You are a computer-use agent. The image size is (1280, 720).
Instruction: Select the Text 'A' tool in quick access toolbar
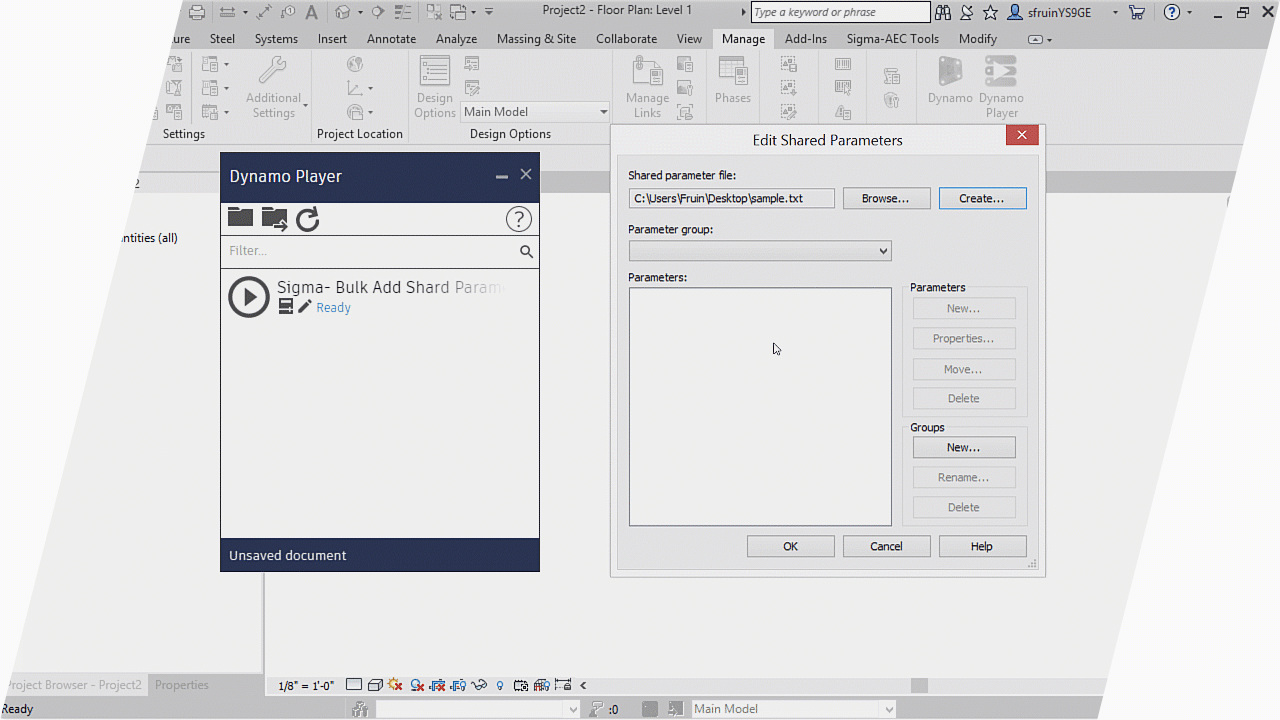coord(311,12)
